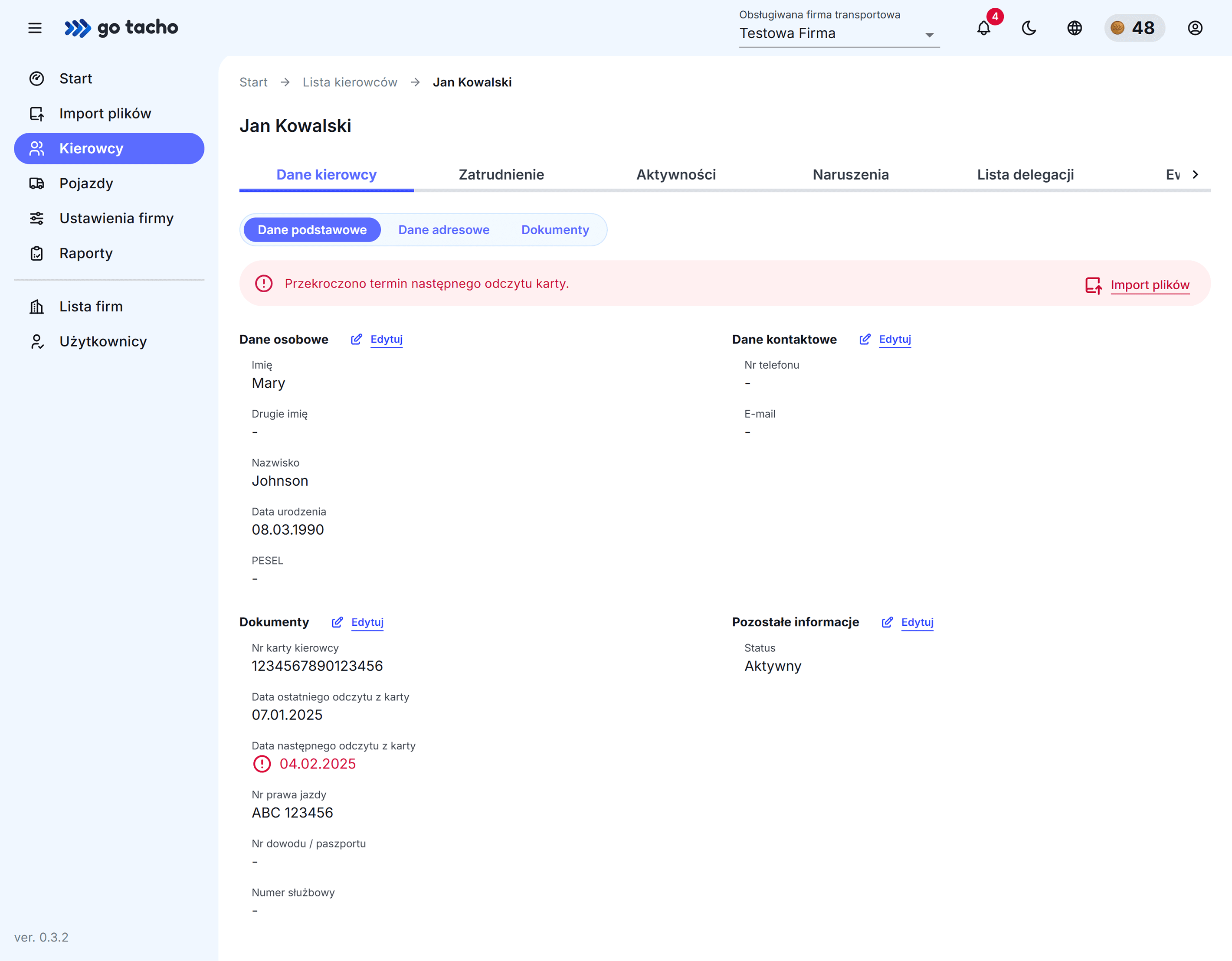Click the Pojazdy truck icon
This screenshot has height=961, width=1232.
(37, 183)
